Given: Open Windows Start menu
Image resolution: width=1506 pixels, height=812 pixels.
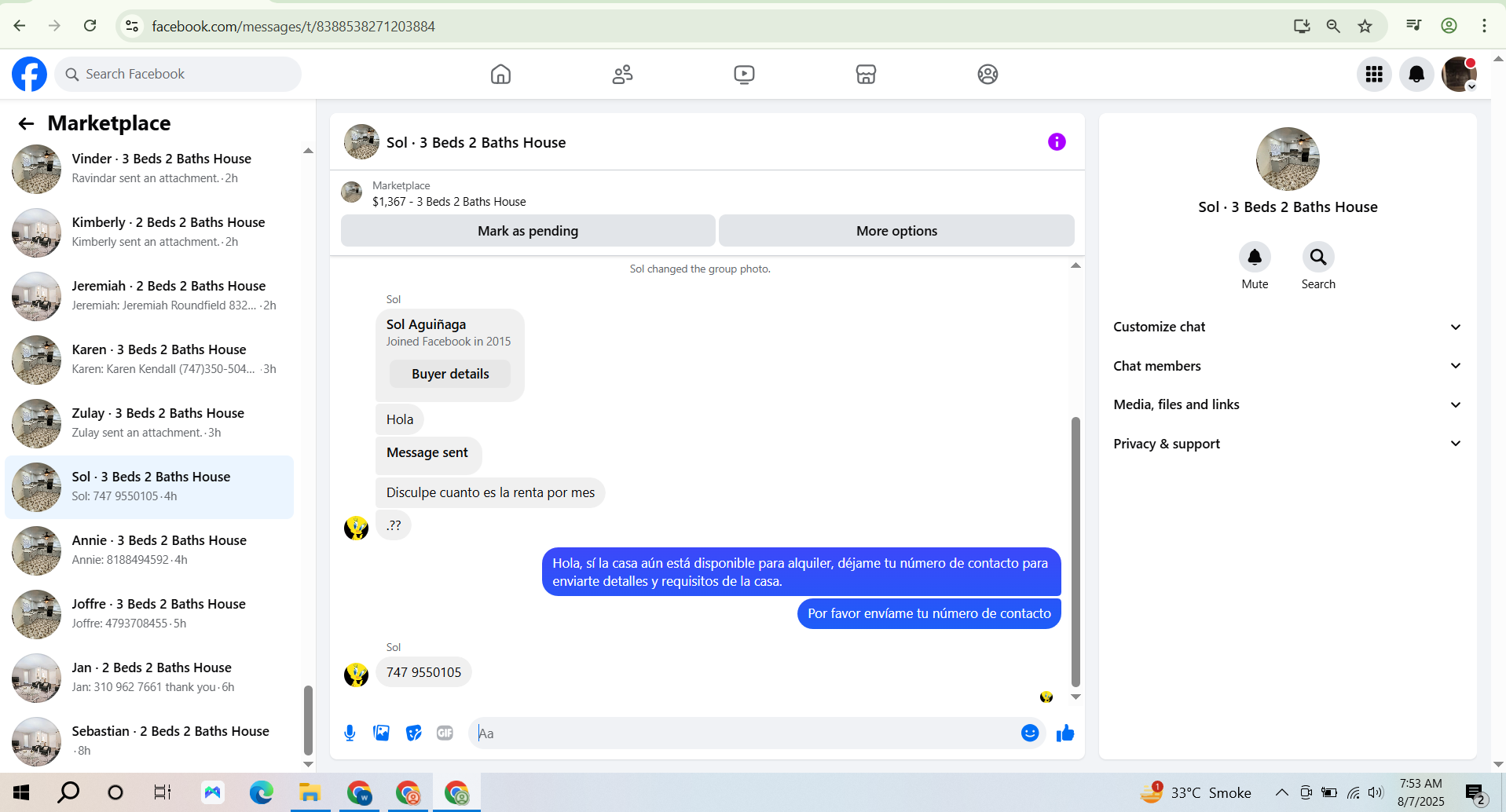Looking at the screenshot, I should [x=21, y=792].
